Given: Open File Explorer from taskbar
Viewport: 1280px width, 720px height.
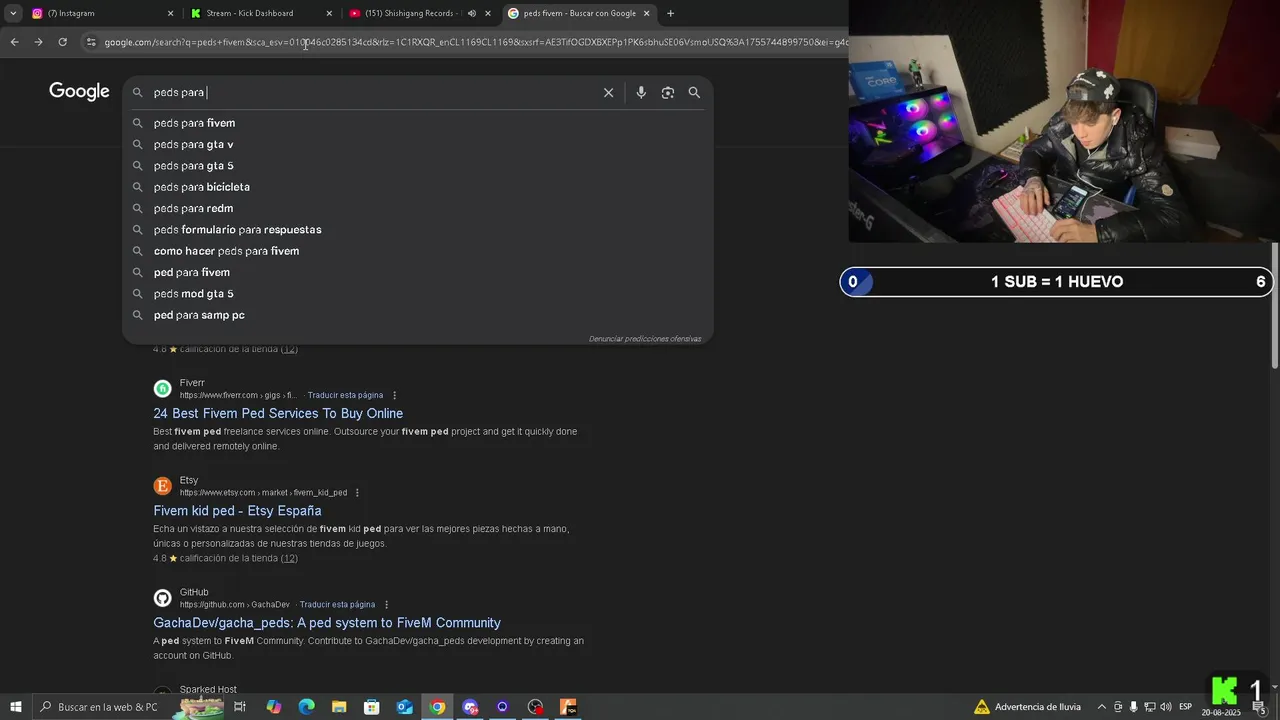Looking at the screenshot, I should tap(339, 707).
